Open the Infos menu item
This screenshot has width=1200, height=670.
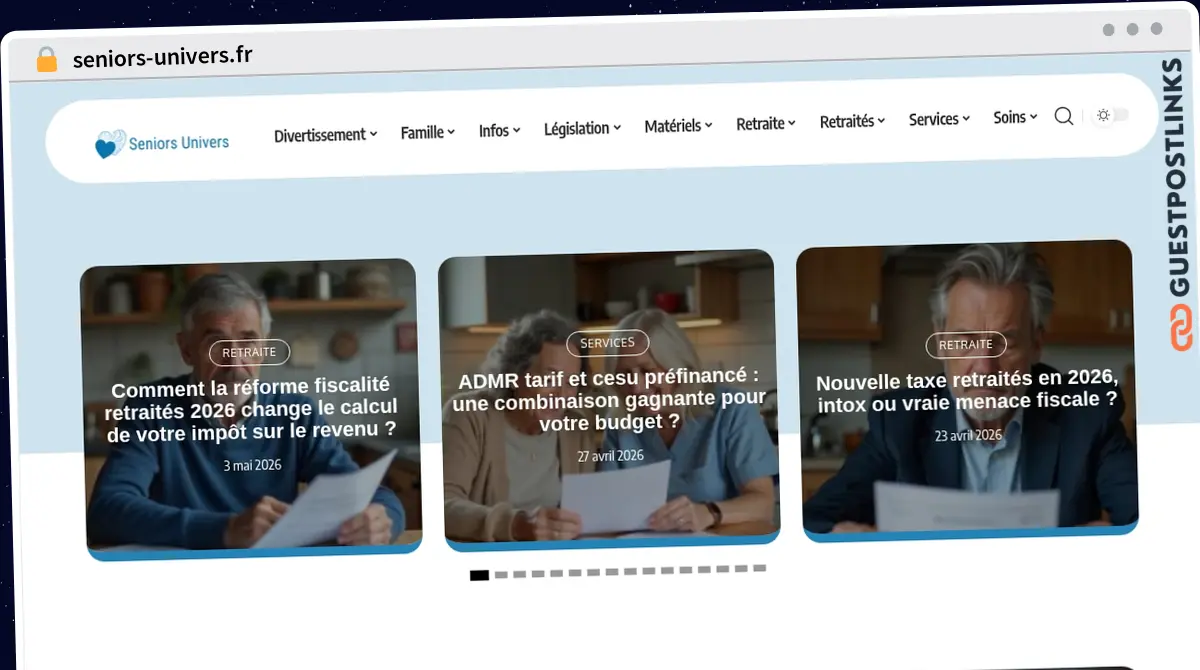click(499, 130)
